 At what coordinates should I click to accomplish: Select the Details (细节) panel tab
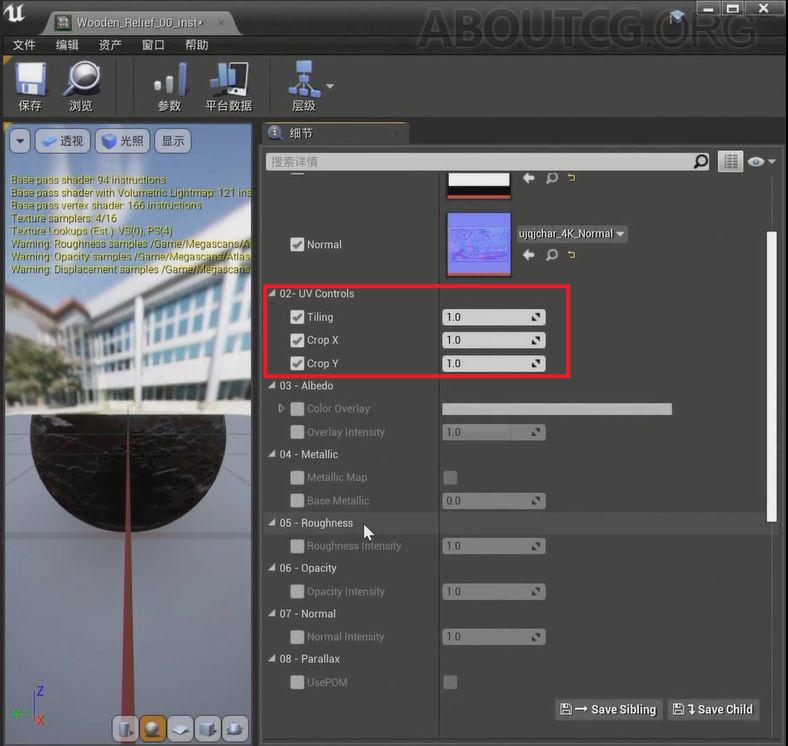tap(334, 133)
